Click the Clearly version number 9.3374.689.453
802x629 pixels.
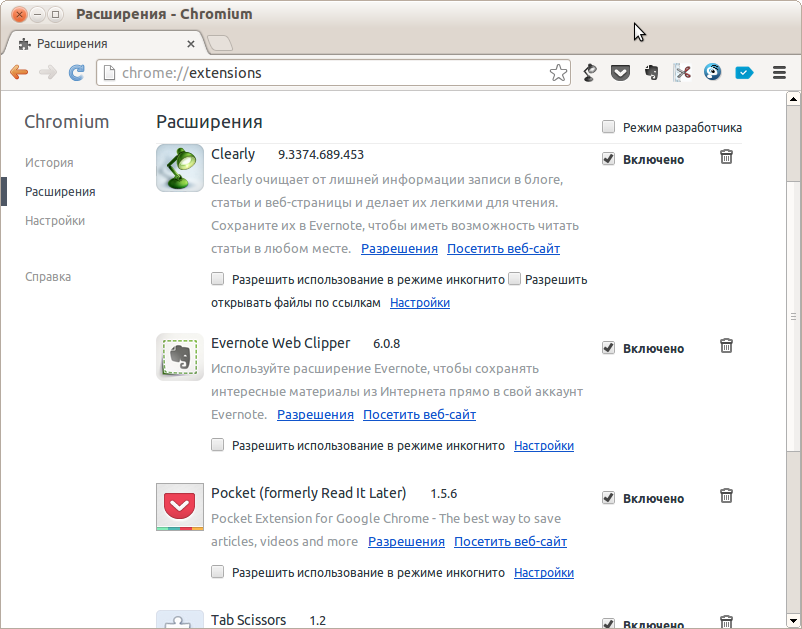click(x=321, y=154)
